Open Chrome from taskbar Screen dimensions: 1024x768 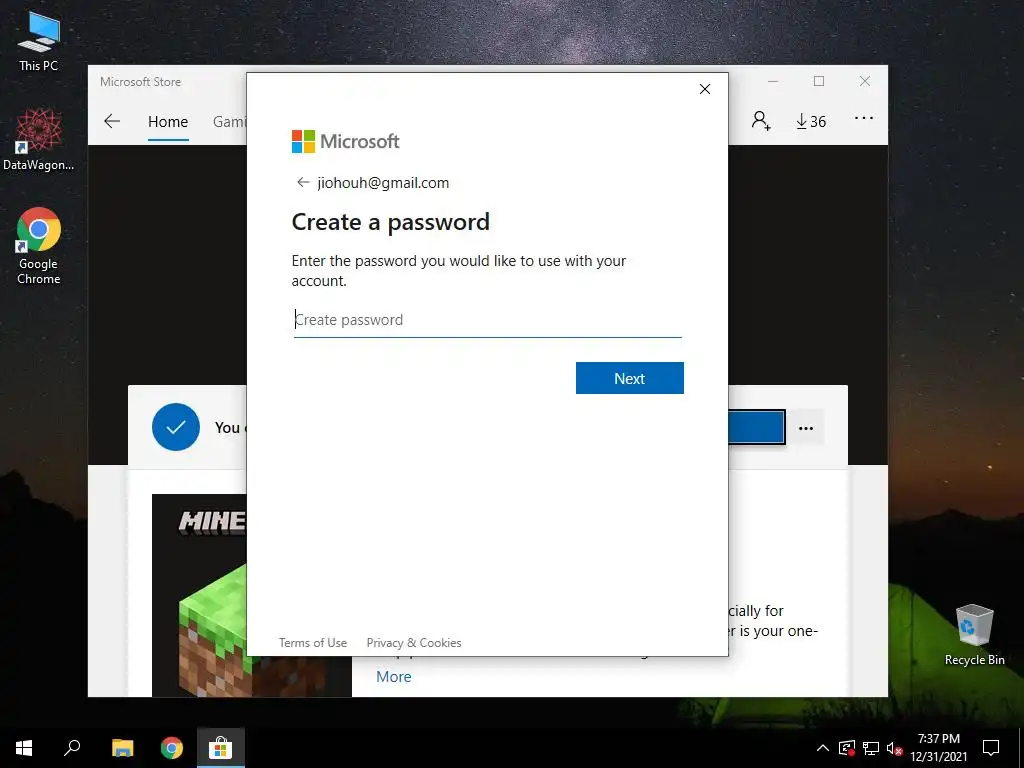coord(172,748)
